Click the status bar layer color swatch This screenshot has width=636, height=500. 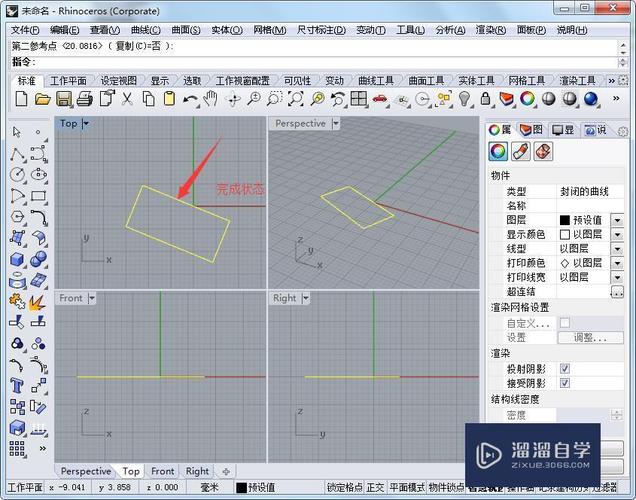click(241, 487)
